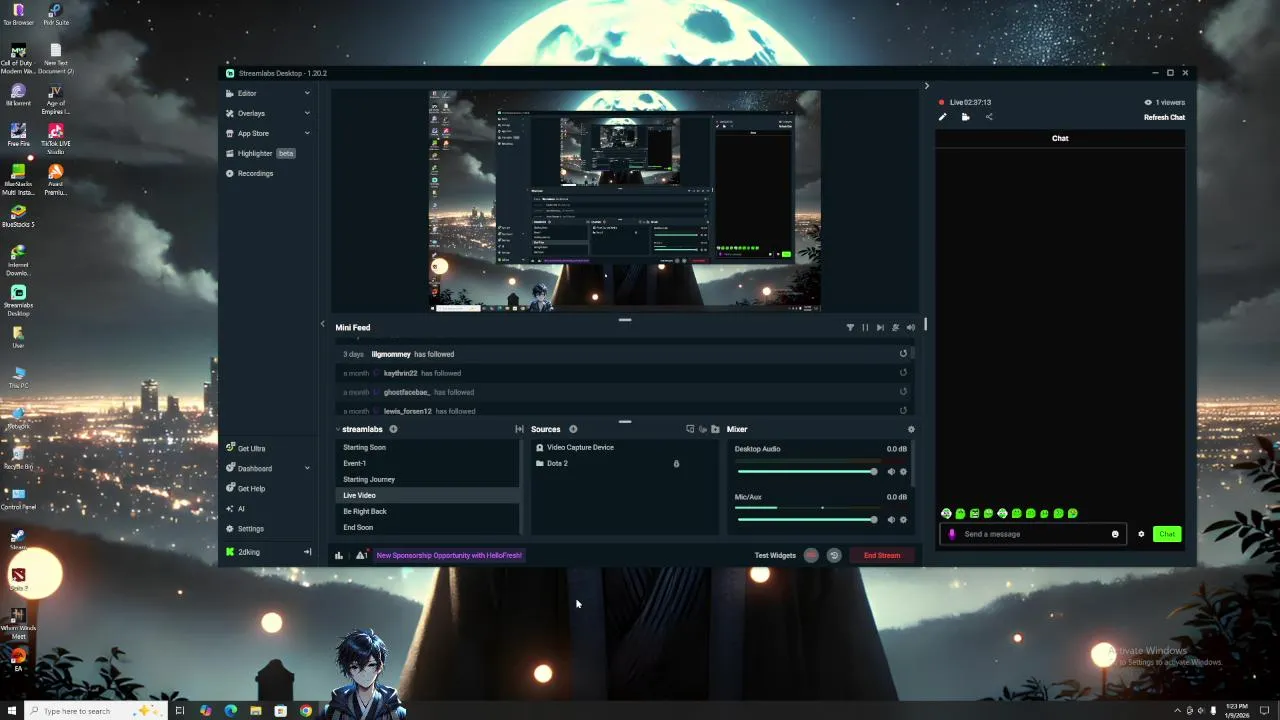Adjust the Desktop Audio volume slider
The height and width of the screenshot is (720, 1280).
pyautogui.click(x=807, y=471)
